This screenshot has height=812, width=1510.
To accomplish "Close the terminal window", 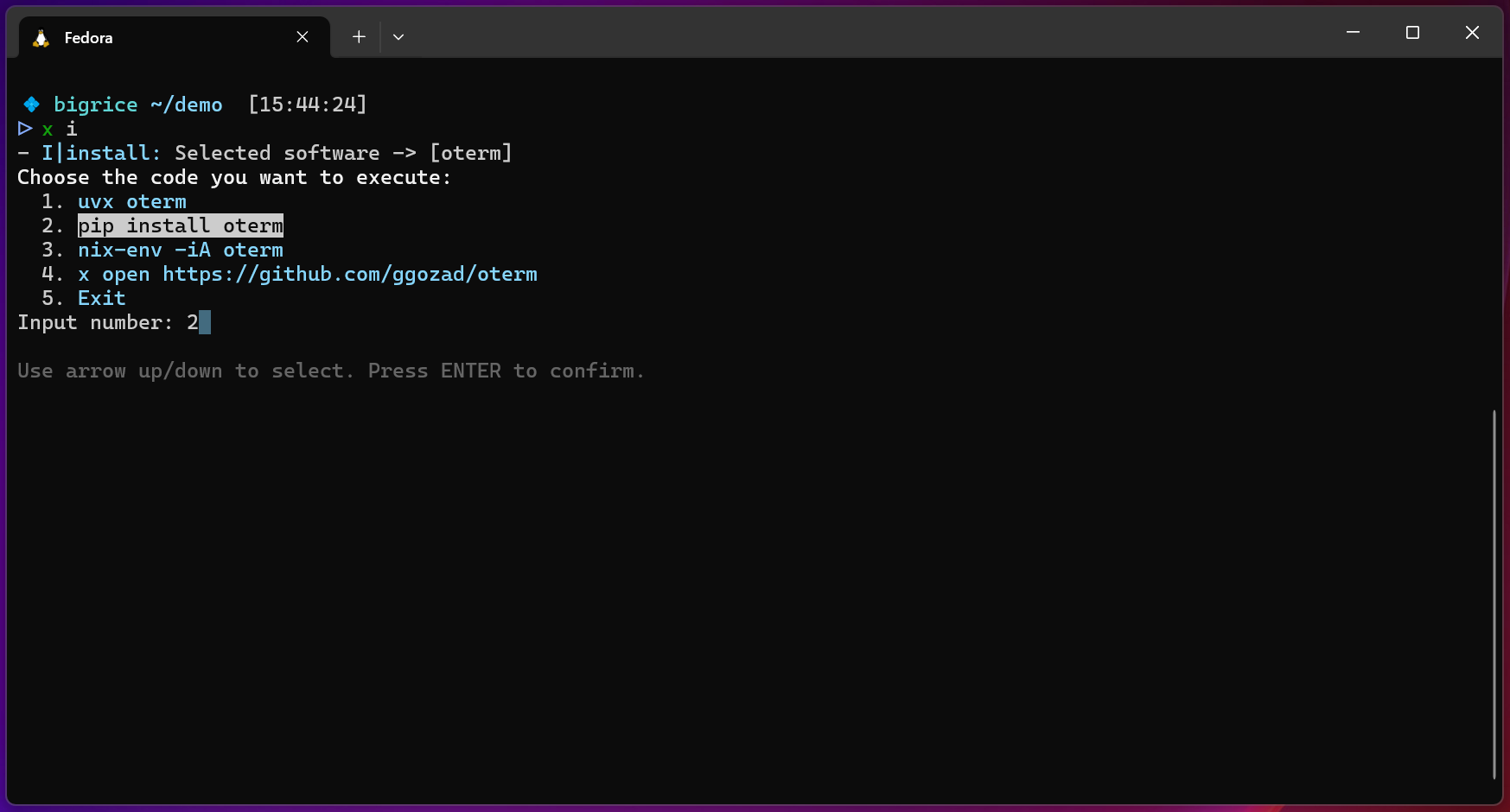I will click(1472, 33).
